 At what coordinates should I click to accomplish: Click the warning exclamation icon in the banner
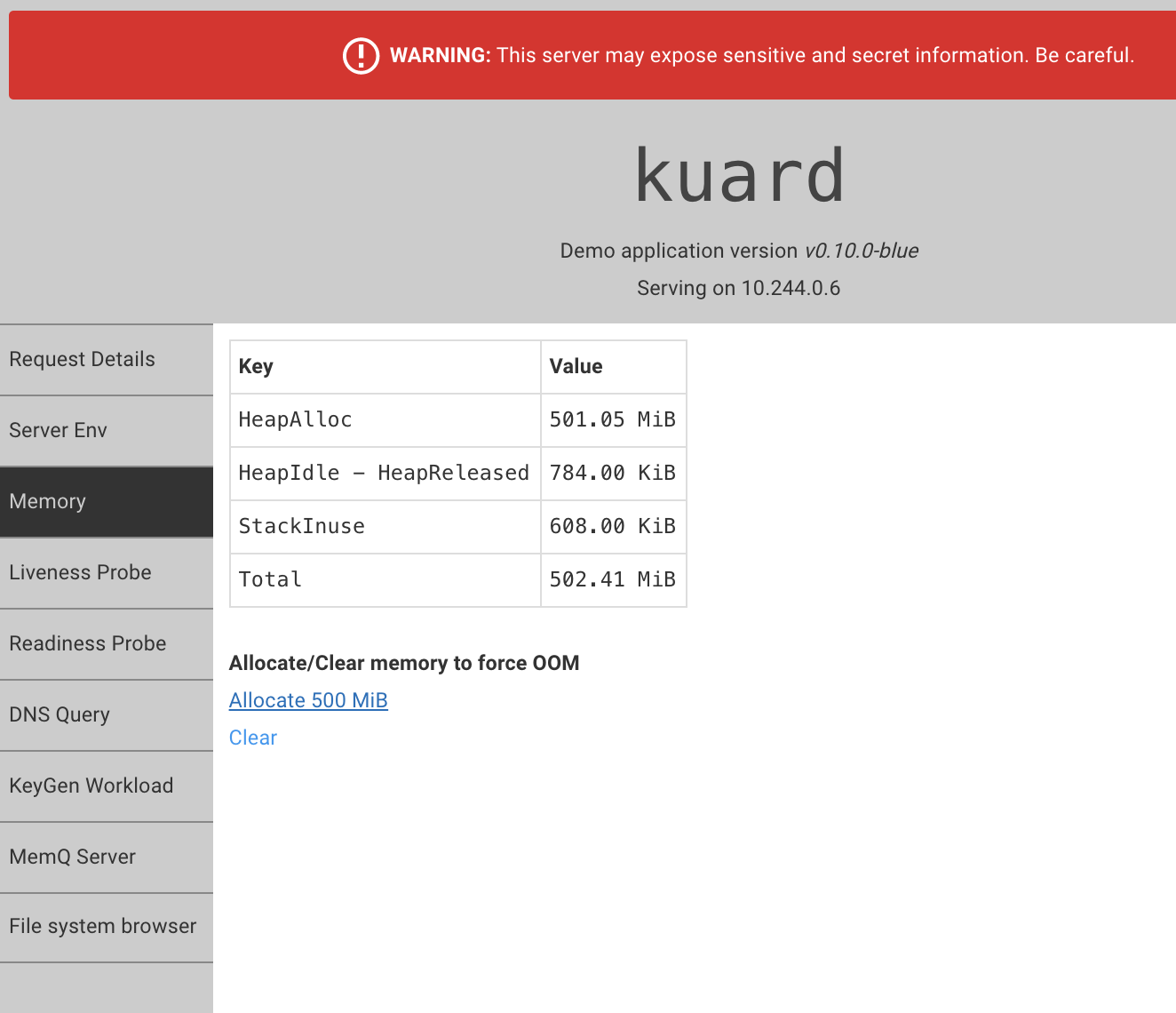pyautogui.click(x=361, y=55)
